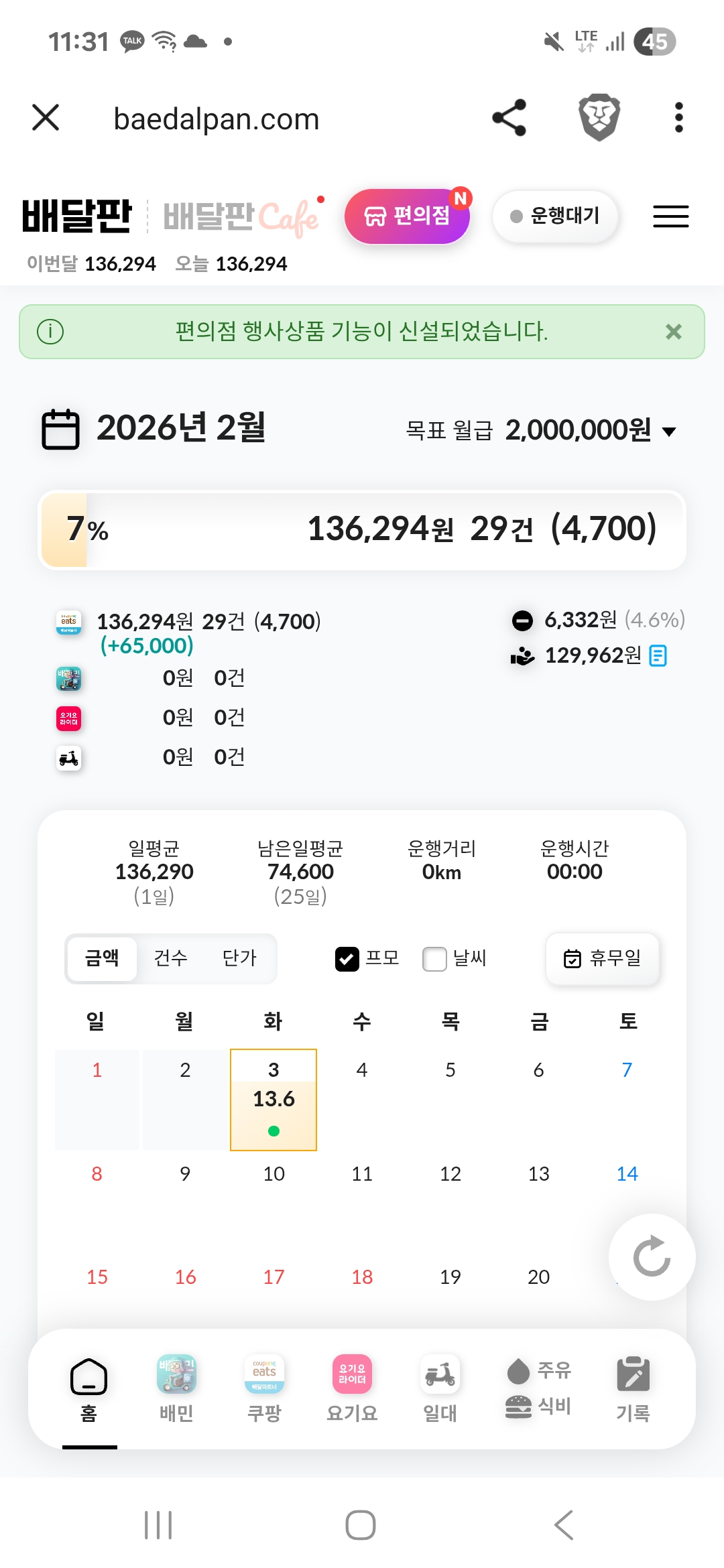Toggle the 운행대기 status button
This screenshot has width=724, height=1568.
pyautogui.click(x=555, y=216)
